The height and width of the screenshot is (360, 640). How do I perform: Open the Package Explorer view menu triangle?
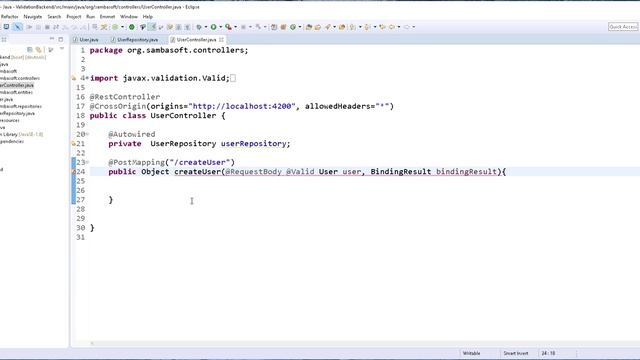tap(62, 49)
